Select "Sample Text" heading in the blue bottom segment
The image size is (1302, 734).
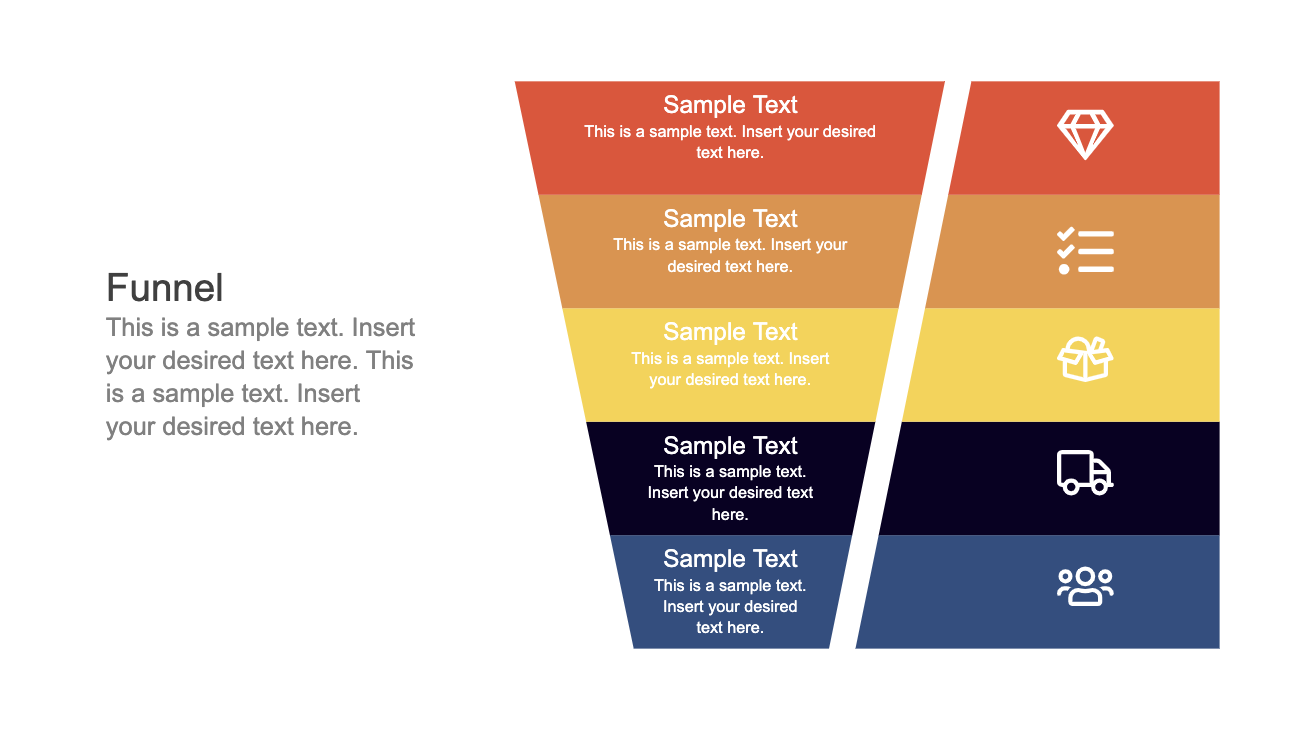click(x=730, y=559)
